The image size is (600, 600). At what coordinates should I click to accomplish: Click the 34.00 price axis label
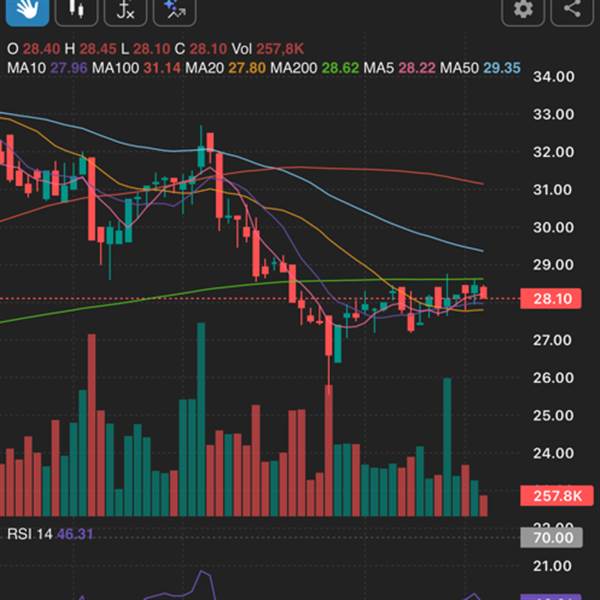pyautogui.click(x=553, y=77)
